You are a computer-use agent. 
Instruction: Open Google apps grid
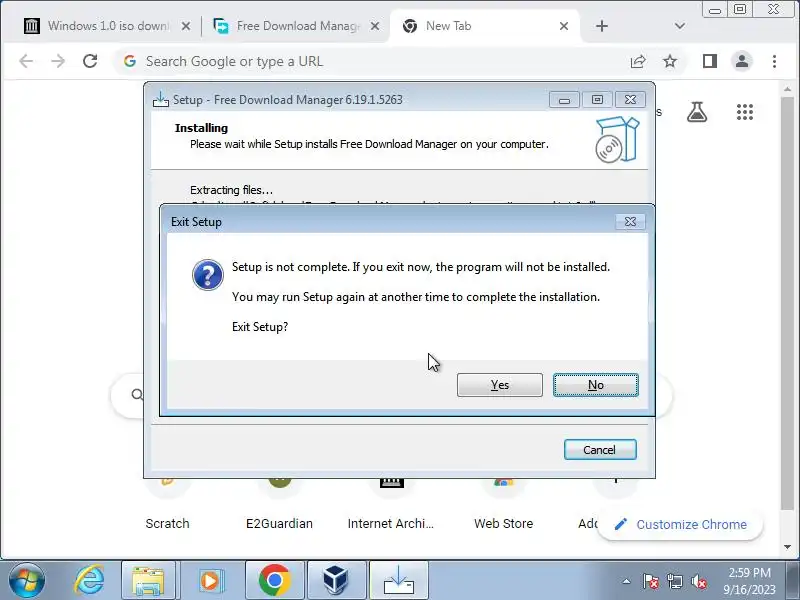pyautogui.click(x=745, y=112)
